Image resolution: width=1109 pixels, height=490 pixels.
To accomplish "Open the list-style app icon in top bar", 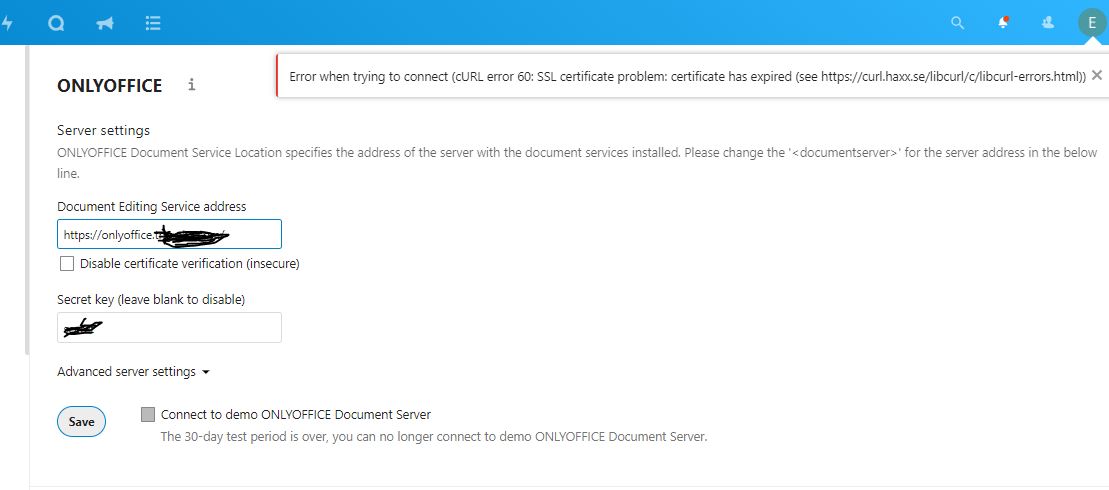I will (x=153, y=23).
